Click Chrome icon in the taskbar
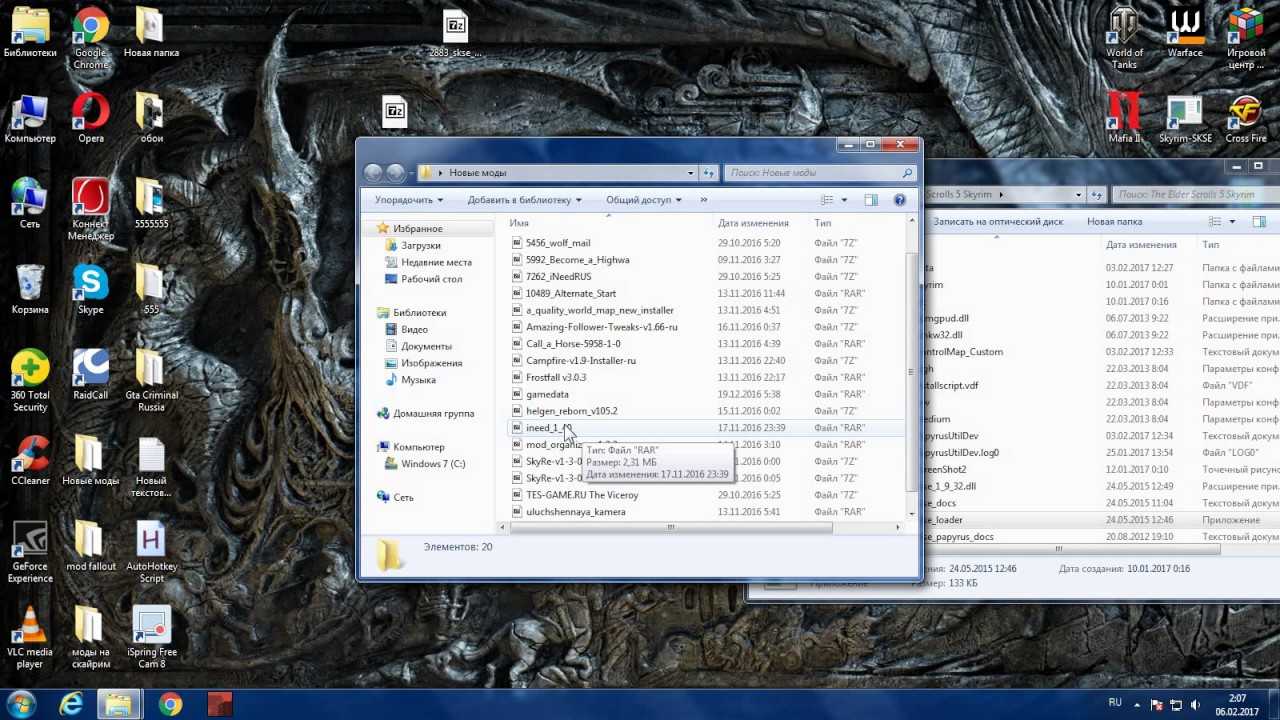The height and width of the screenshot is (720, 1280). [x=170, y=704]
